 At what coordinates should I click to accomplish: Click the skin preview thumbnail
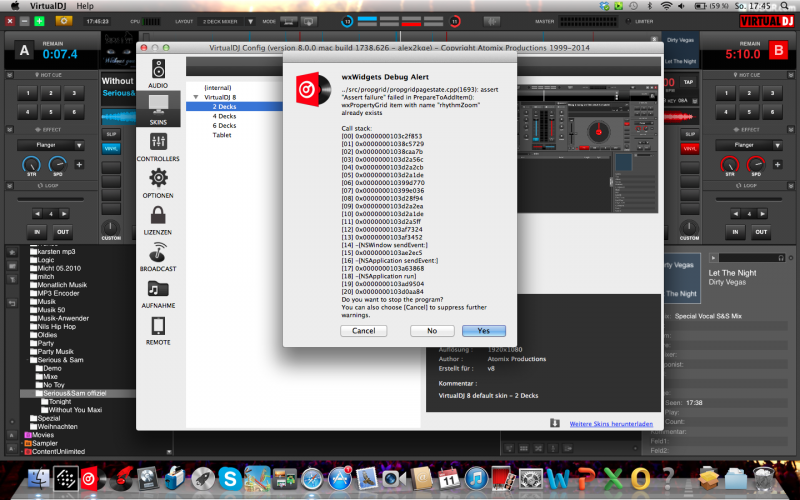[x=588, y=148]
